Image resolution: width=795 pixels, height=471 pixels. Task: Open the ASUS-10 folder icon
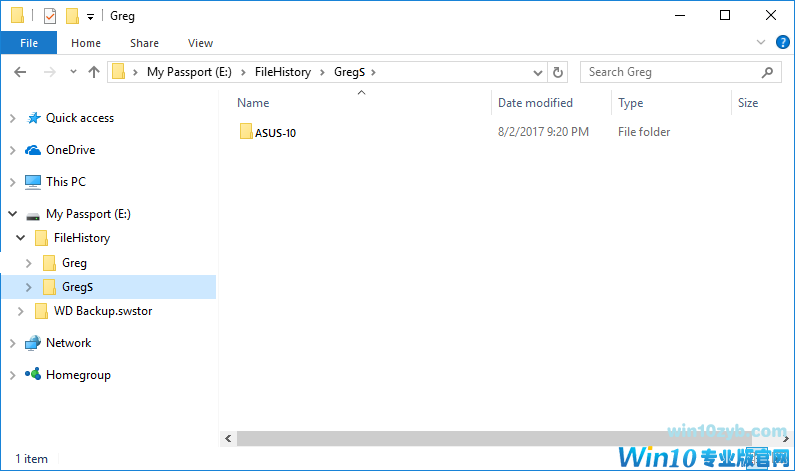246,132
